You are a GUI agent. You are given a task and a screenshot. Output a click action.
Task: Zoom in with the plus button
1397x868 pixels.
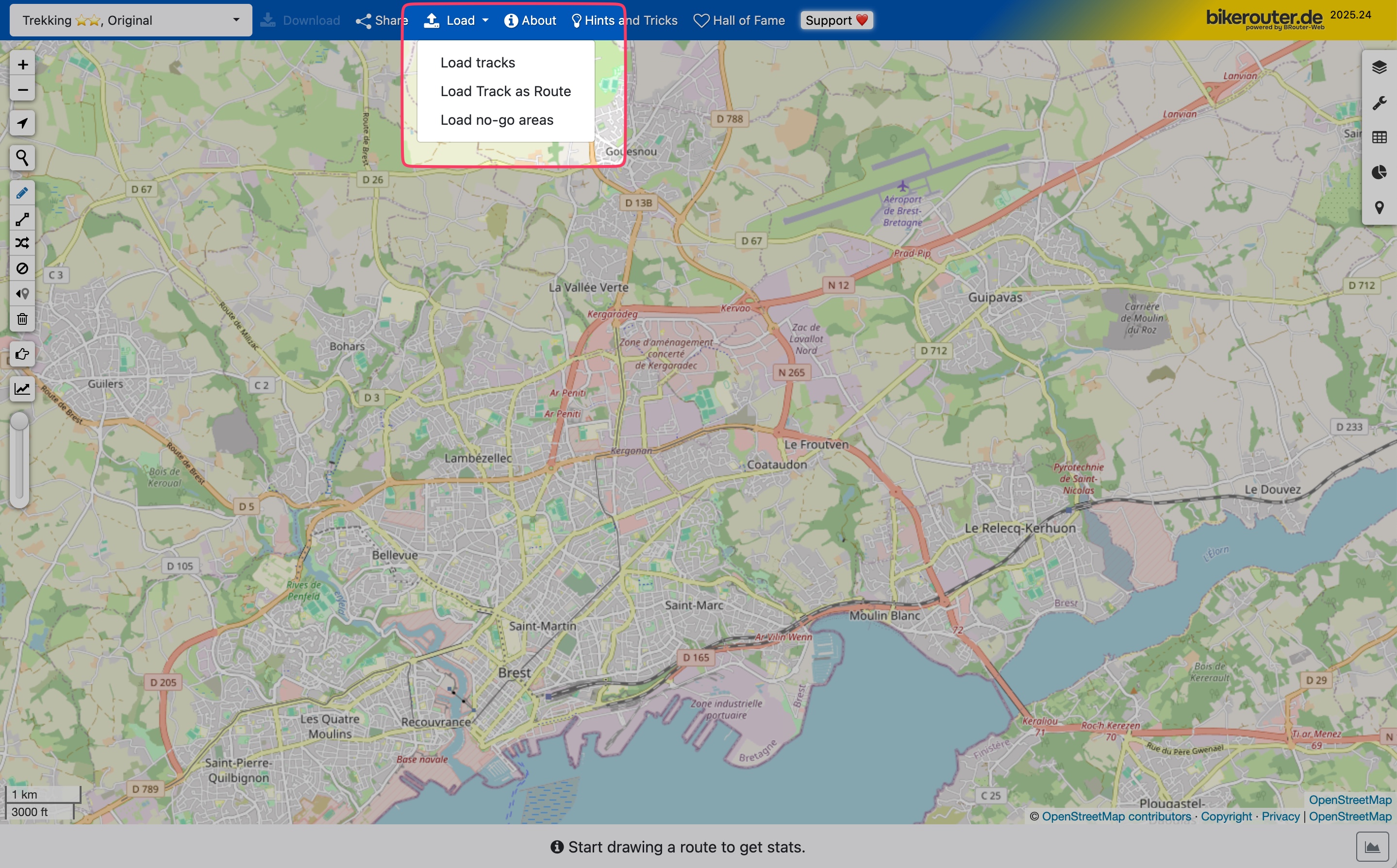click(x=22, y=65)
